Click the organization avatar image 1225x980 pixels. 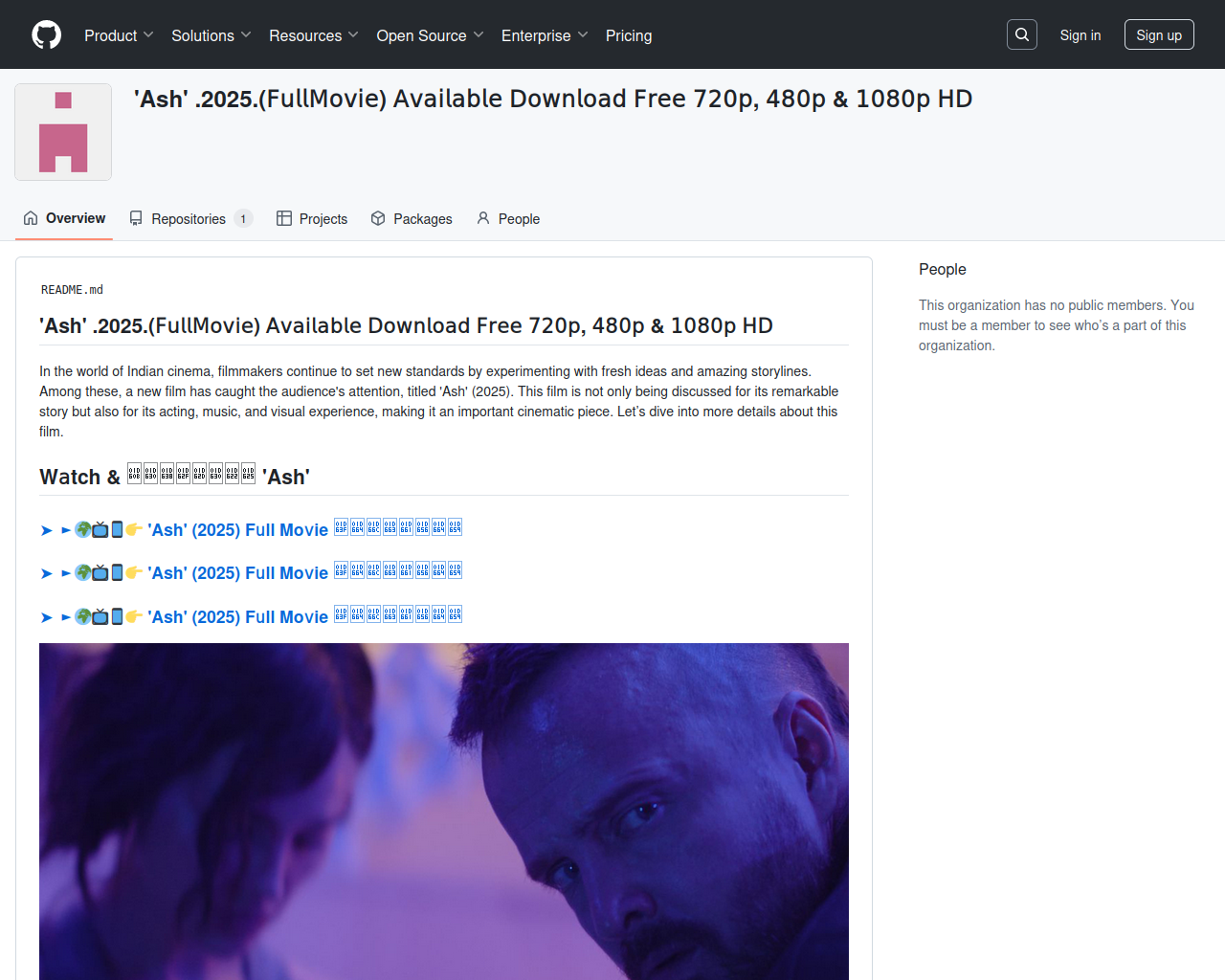63,132
